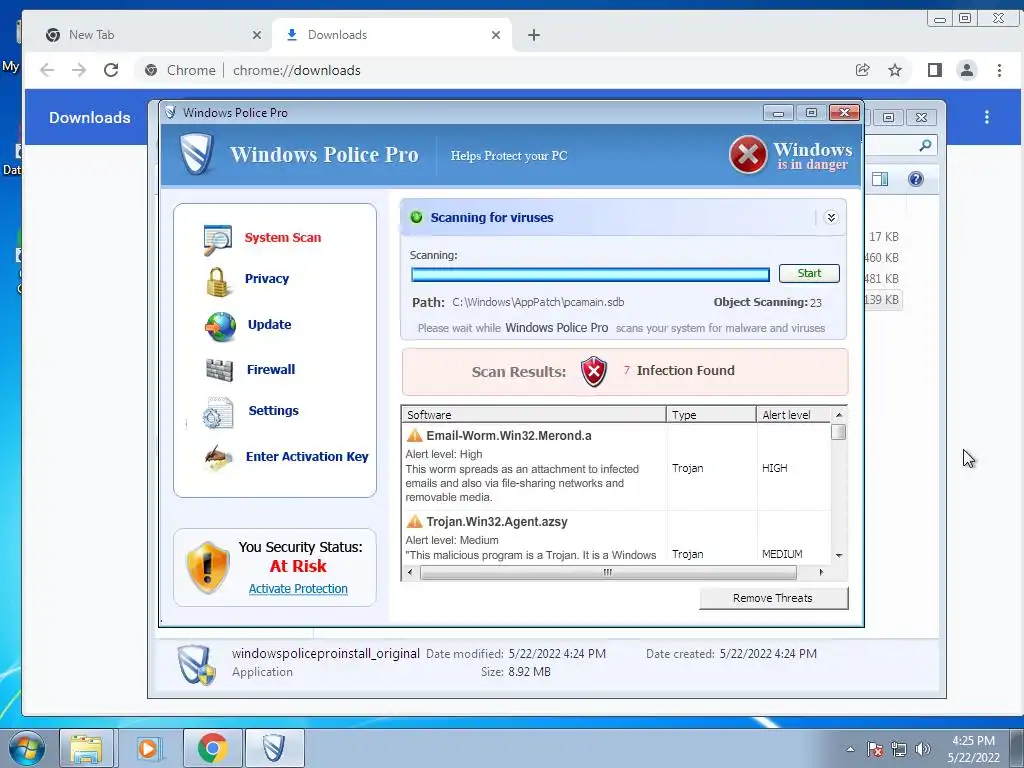Click the orange warning shield status icon
The height and width of the screenshot is (768, 1024).
[208, 567]
